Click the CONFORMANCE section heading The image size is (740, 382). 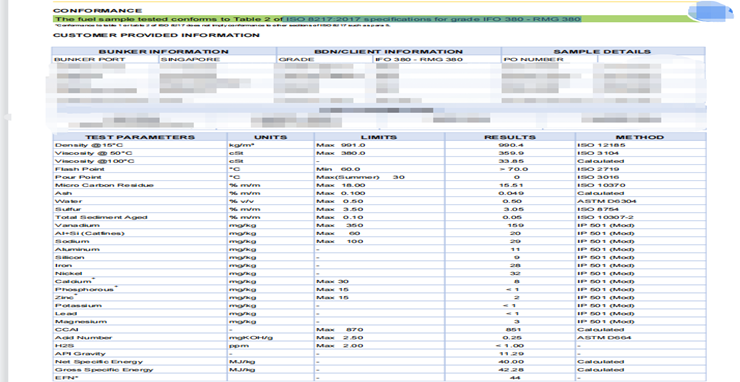(97, 10)
